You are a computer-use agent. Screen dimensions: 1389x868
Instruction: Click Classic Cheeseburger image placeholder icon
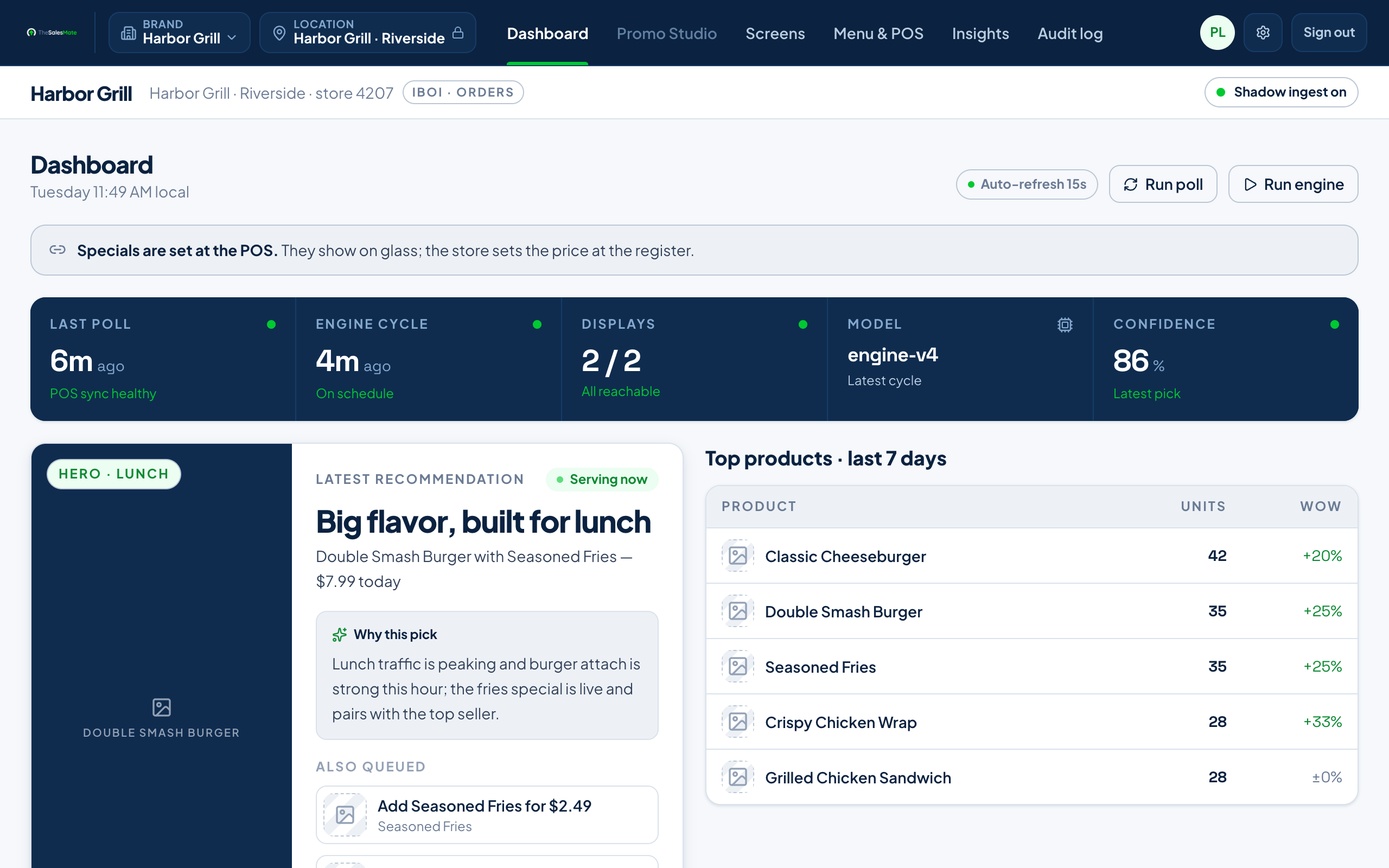tap(737, 556)
